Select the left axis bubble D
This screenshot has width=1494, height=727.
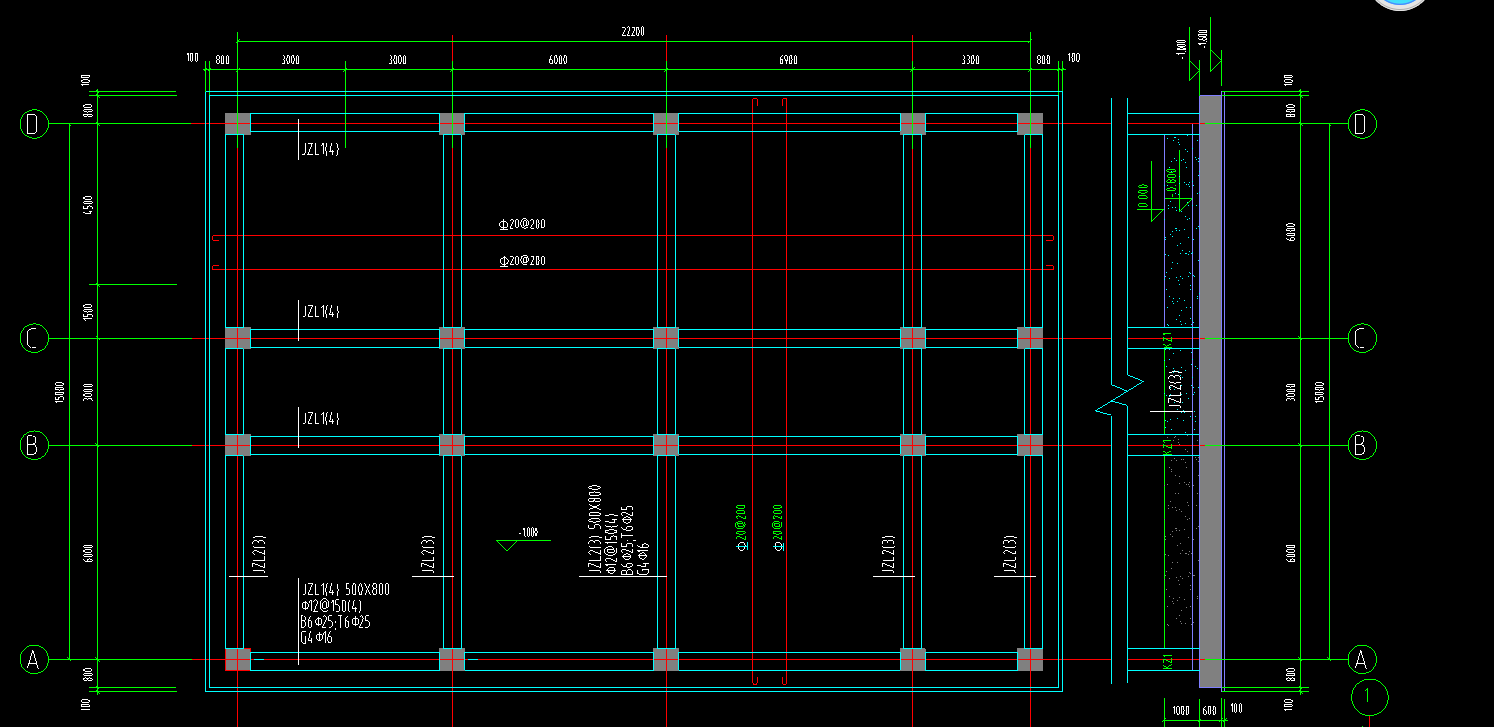34,124
